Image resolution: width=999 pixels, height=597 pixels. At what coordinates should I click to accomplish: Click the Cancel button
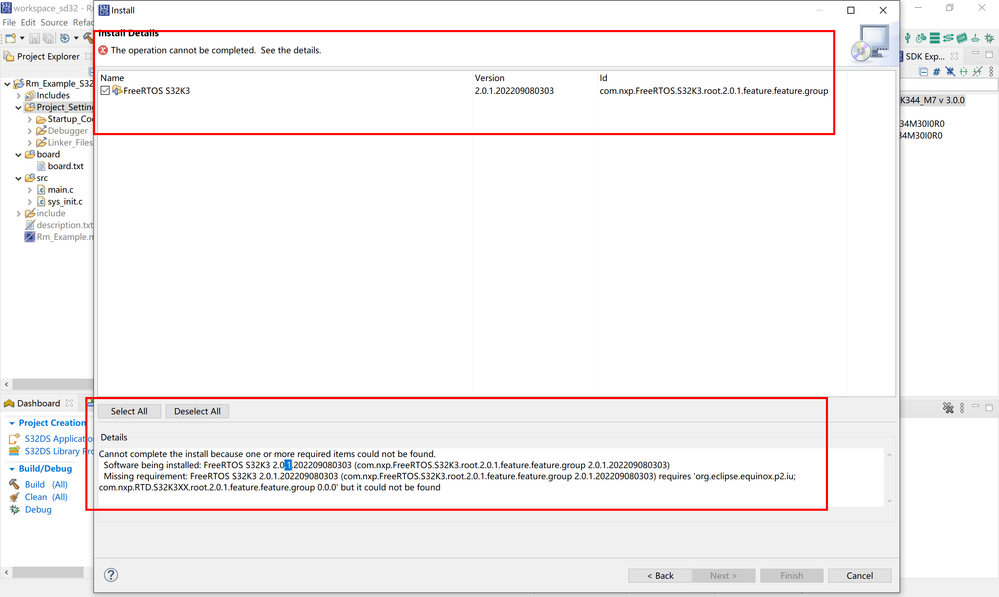859,575
